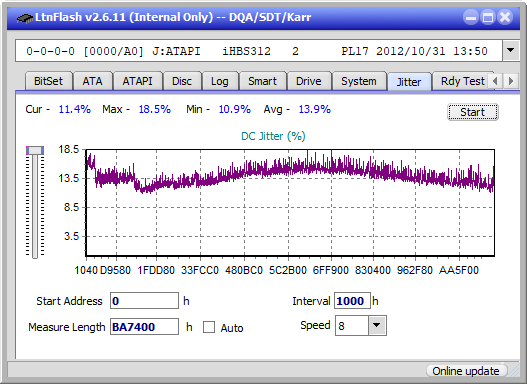Select the System tab
Image resolution: width=527 pixels, height=384 pixels.
pos(359,81)
